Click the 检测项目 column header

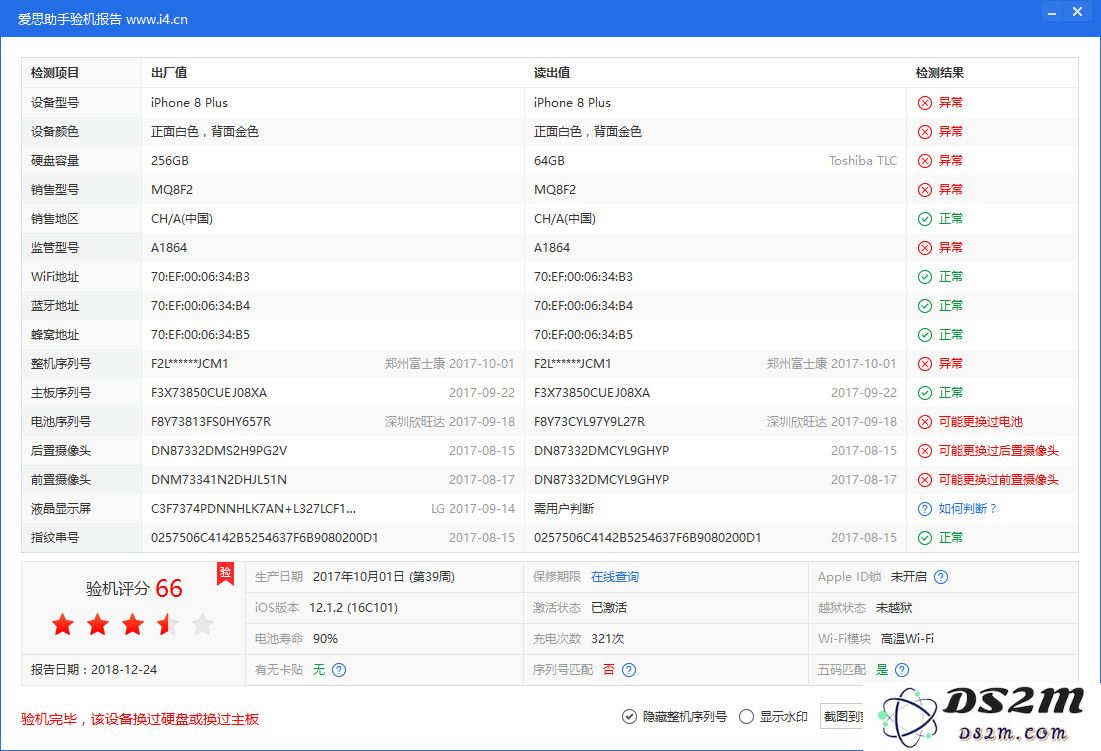pos(55,73)
